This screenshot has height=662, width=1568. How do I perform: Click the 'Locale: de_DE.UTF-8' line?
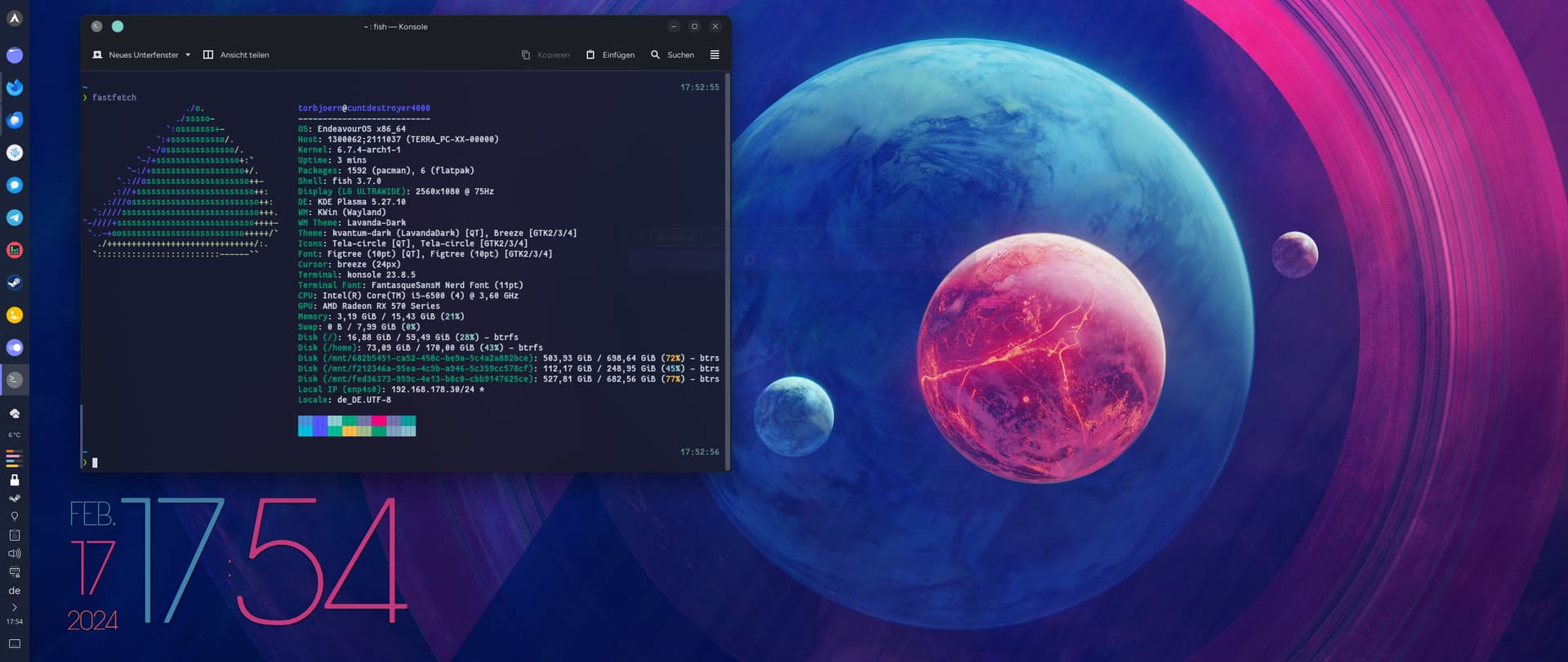345,400
